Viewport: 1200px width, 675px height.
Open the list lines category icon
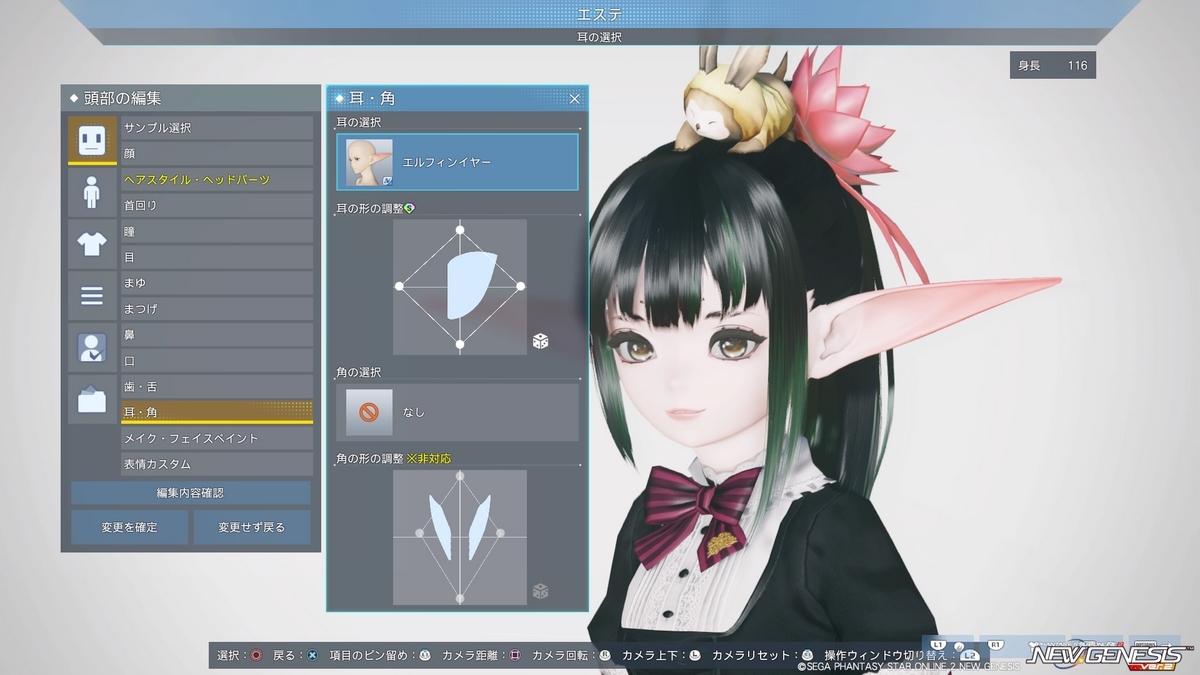tap(92, 295)
